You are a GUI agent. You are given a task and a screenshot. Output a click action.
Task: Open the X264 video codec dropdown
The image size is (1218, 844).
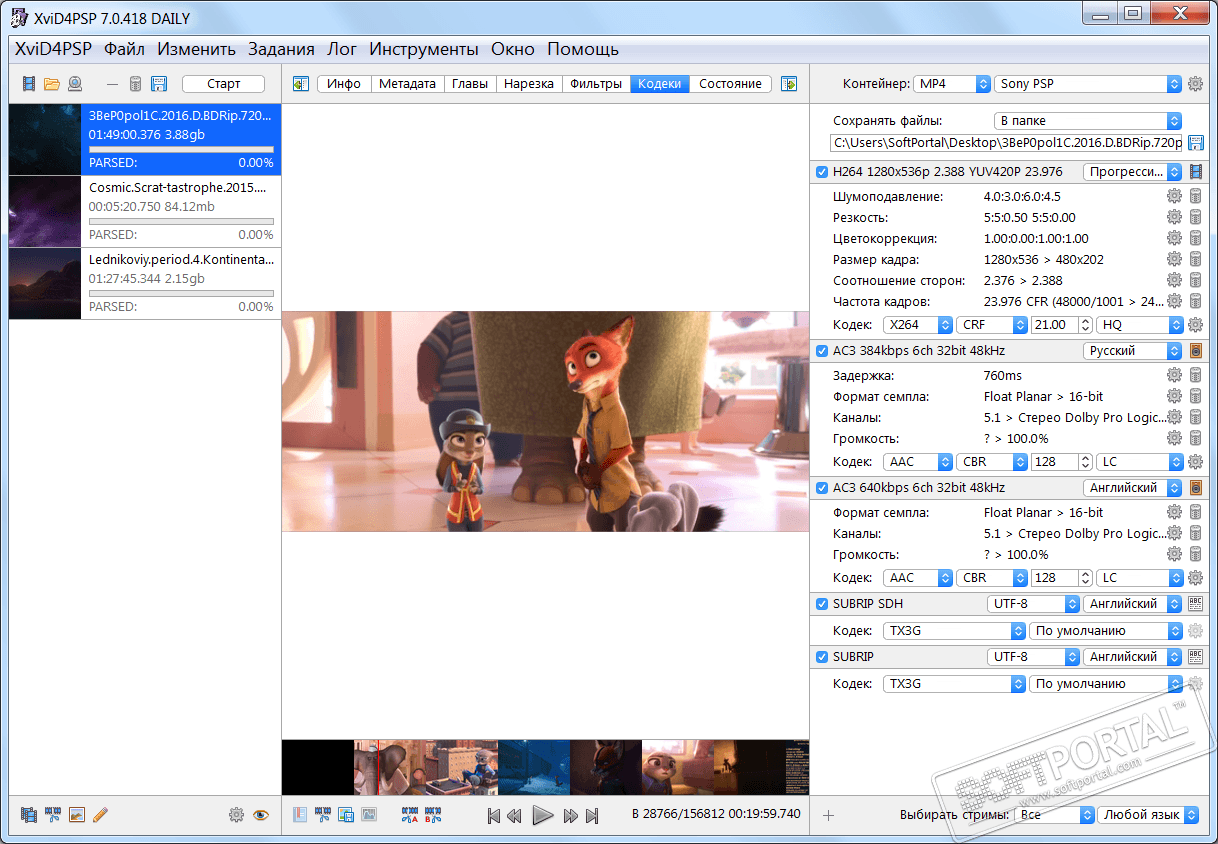(918, 325)
